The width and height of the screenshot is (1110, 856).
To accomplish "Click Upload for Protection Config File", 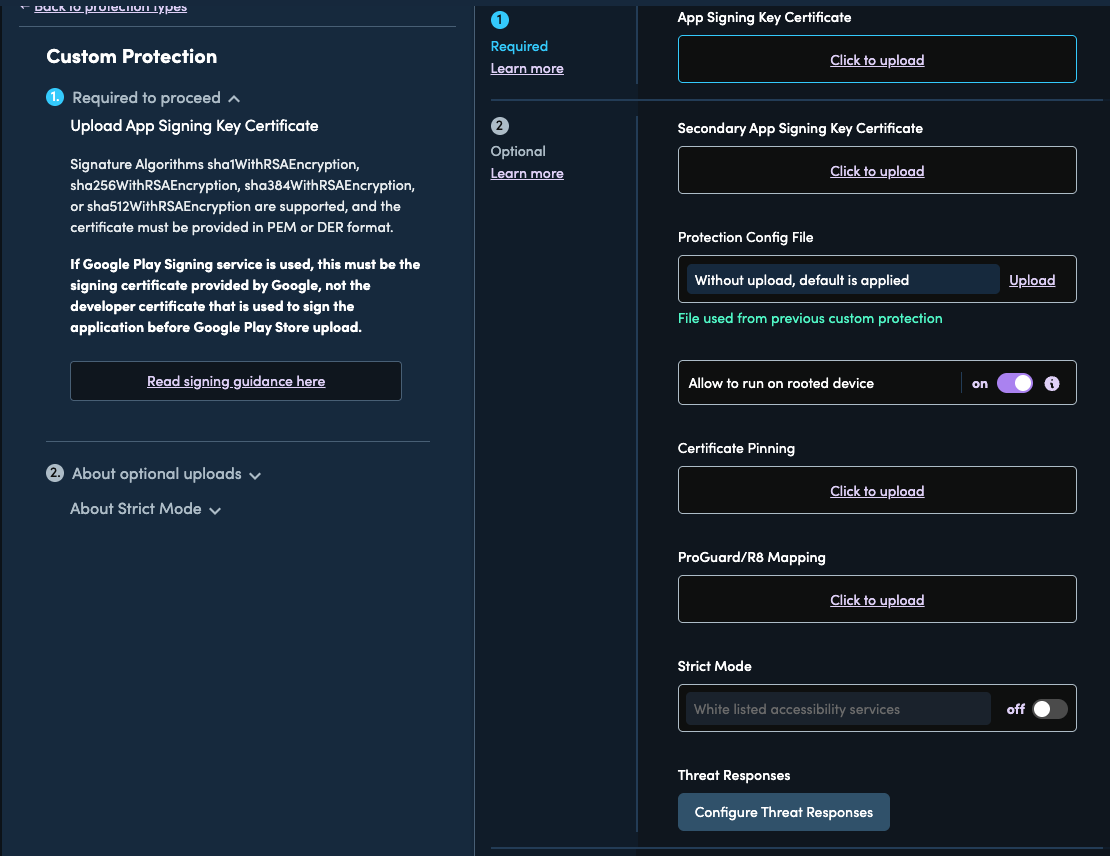I will [x=1031, y=280].
